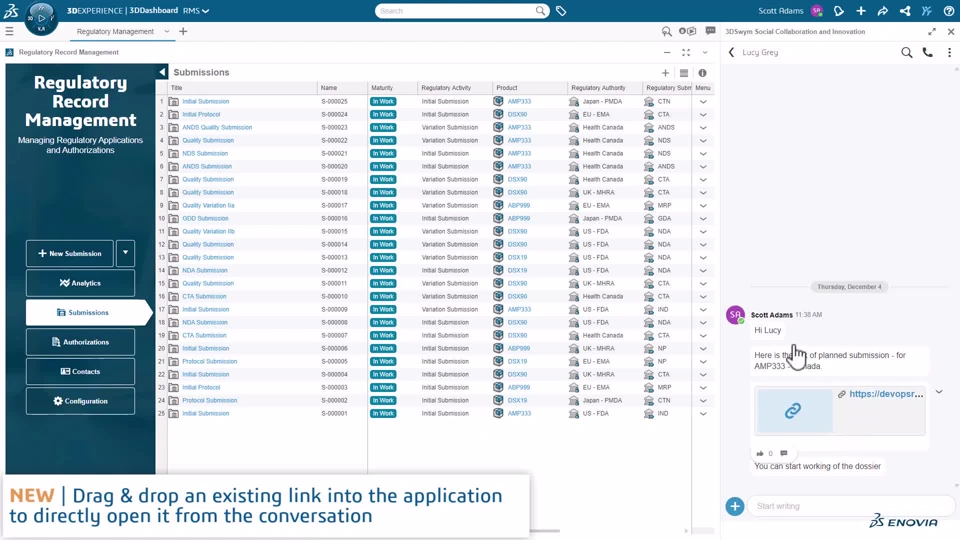Viewport: 960px width, 540px height.
Task: Expand the shared link message options chevron
Action: (x=939, y=392)
